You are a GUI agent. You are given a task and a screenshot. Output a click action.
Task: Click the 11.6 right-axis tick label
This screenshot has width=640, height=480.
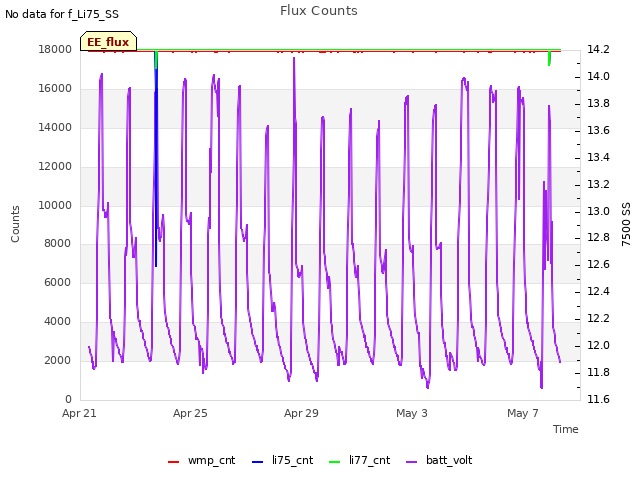(598, 399)
